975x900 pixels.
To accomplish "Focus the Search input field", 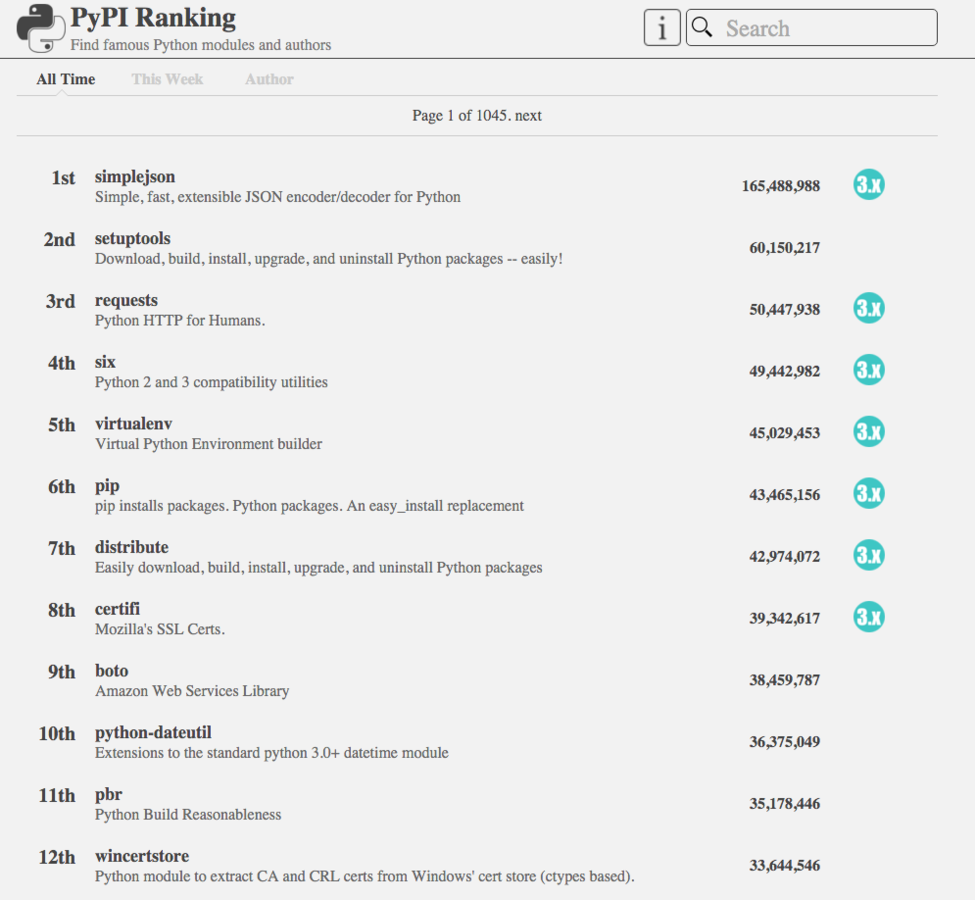I will pos(811,28).
